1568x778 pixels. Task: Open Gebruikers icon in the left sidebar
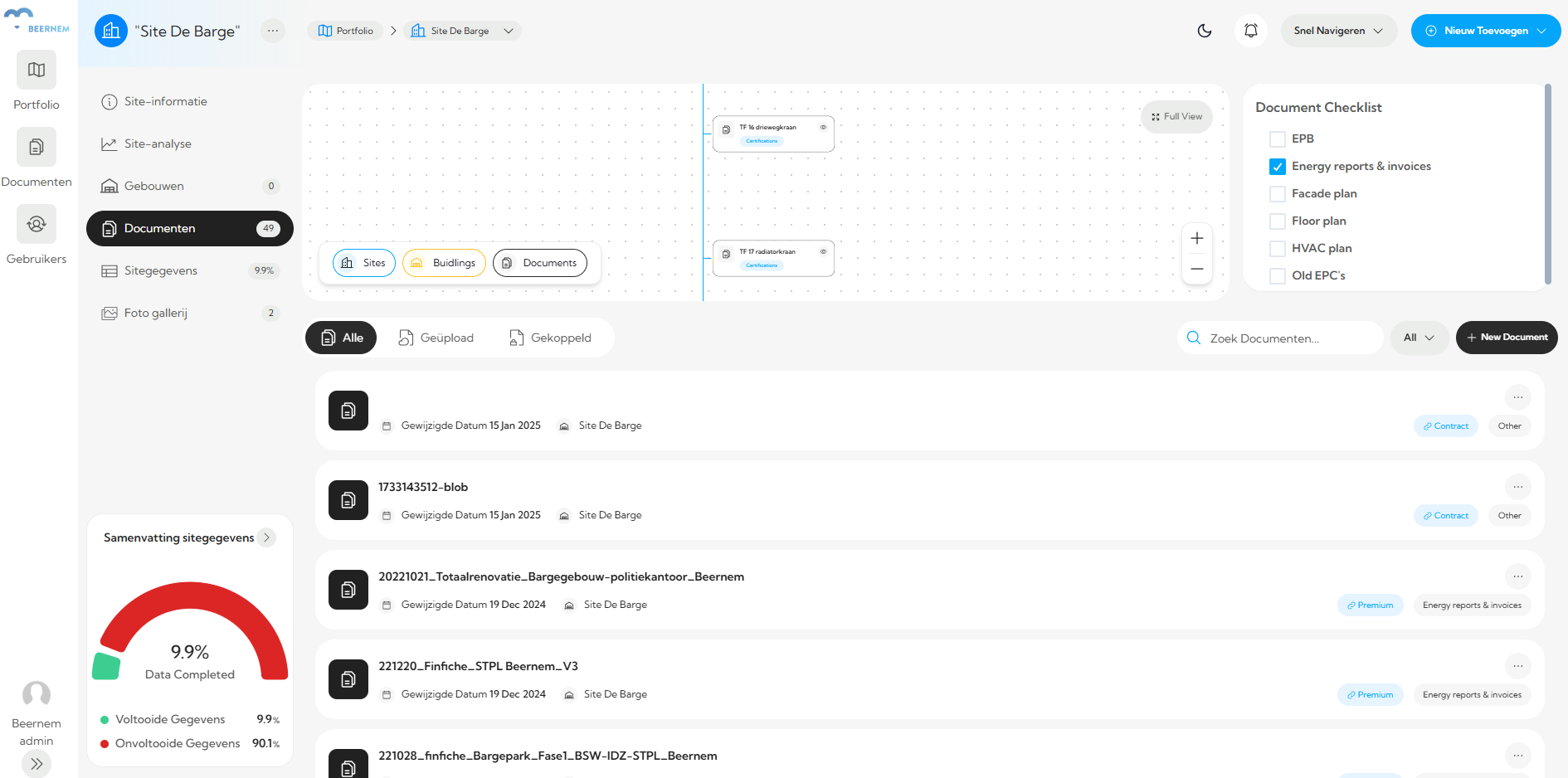click(x=37, y=225)
